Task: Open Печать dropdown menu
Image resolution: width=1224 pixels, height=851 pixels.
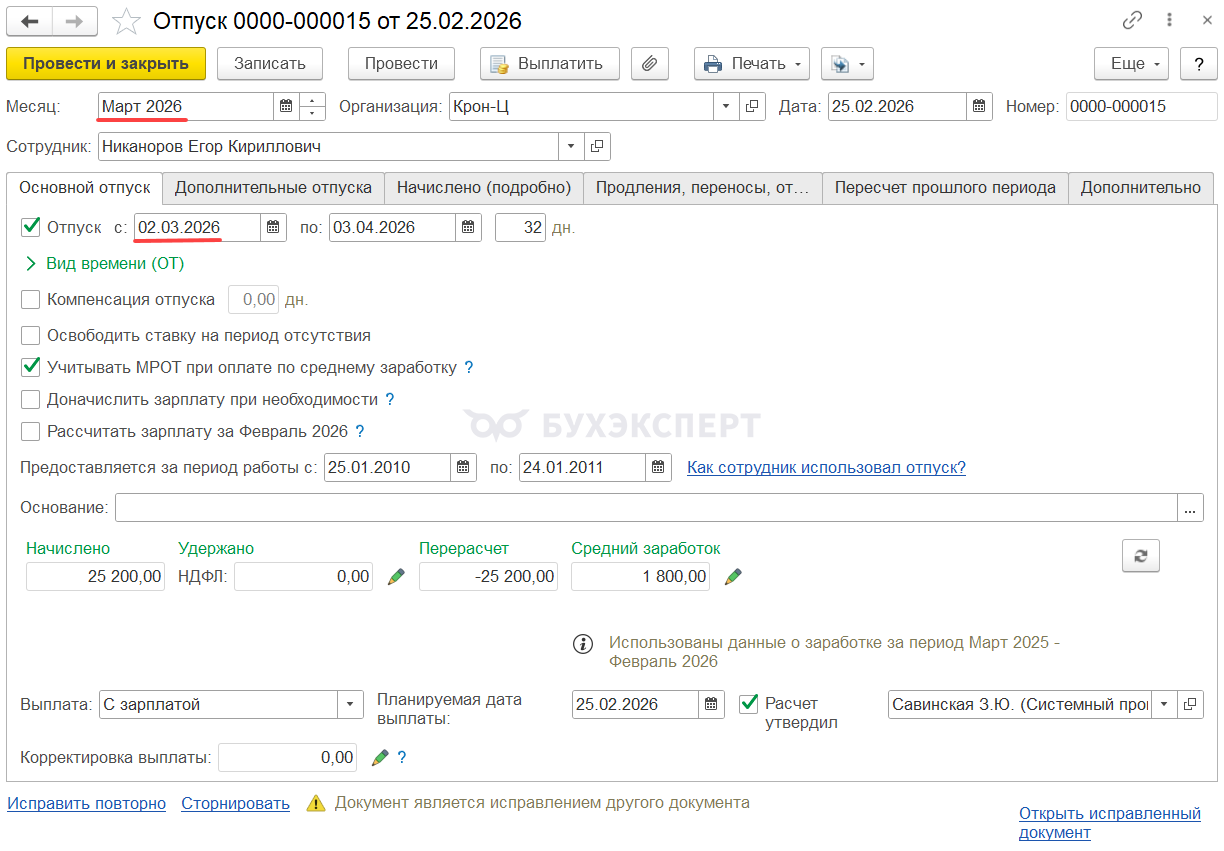Action: [x=752, y=63]
